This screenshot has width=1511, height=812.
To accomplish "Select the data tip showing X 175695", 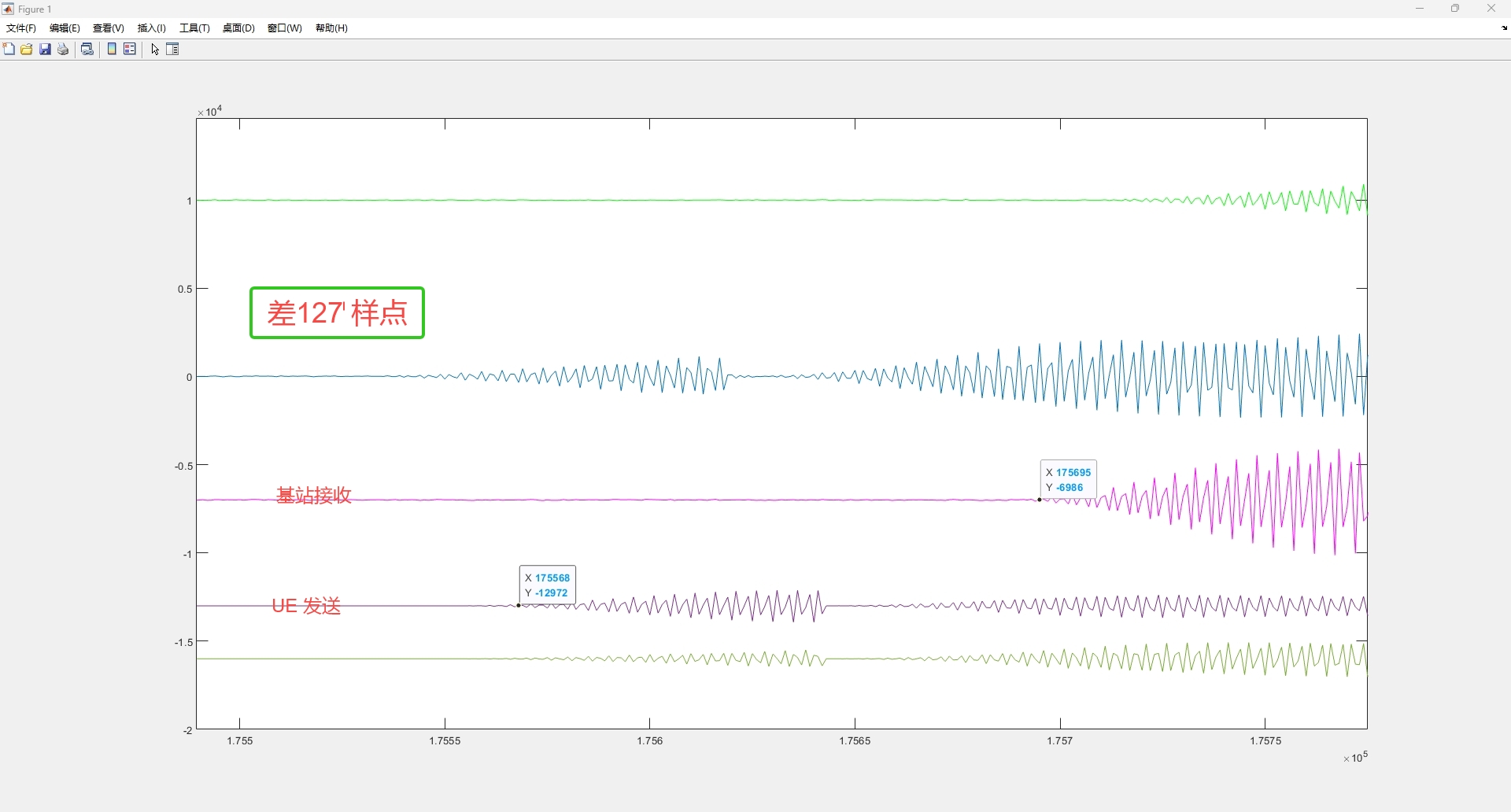I will [x=1068, y=480].
